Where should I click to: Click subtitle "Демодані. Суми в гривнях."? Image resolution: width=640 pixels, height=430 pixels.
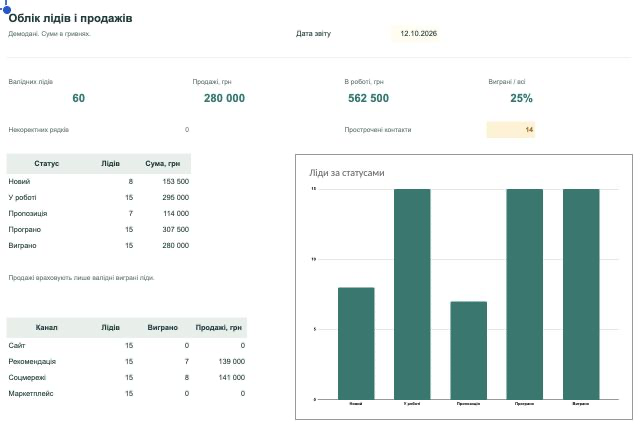tap(49, 34)
